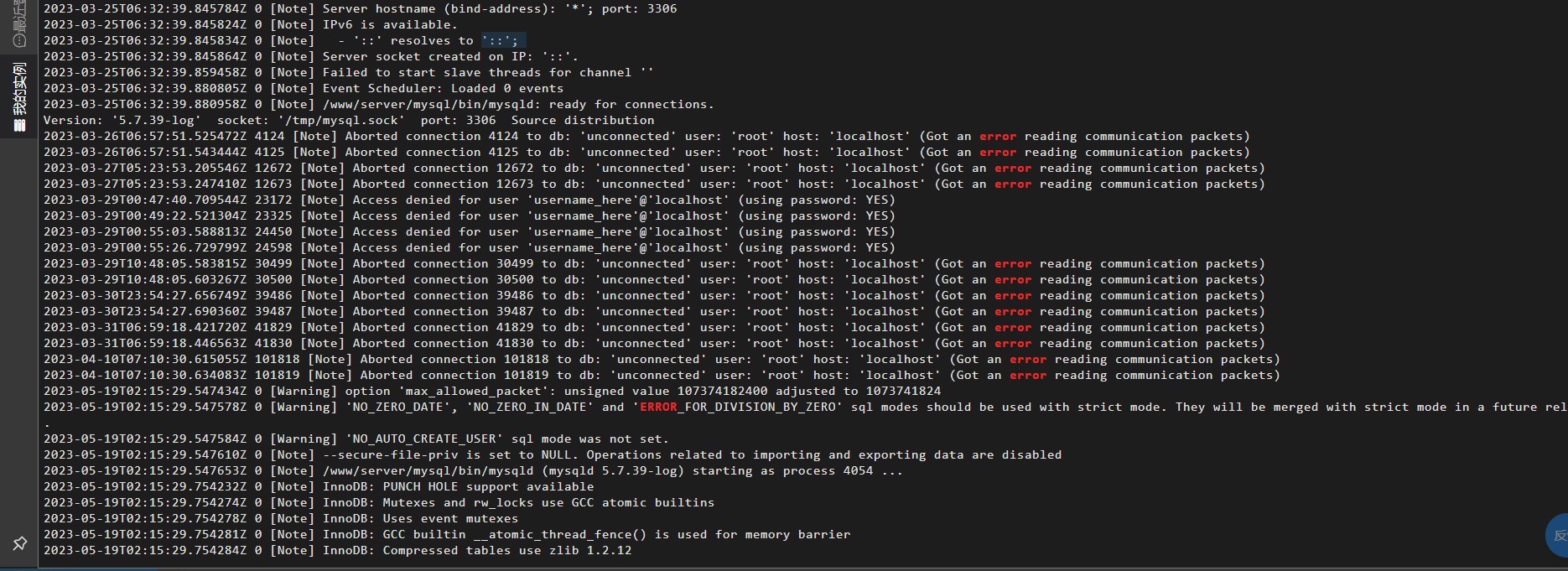Select the 'Event Scheduler: Loaded 0 events' line
Screen dimensions: 1568x571
coord(304,88)
